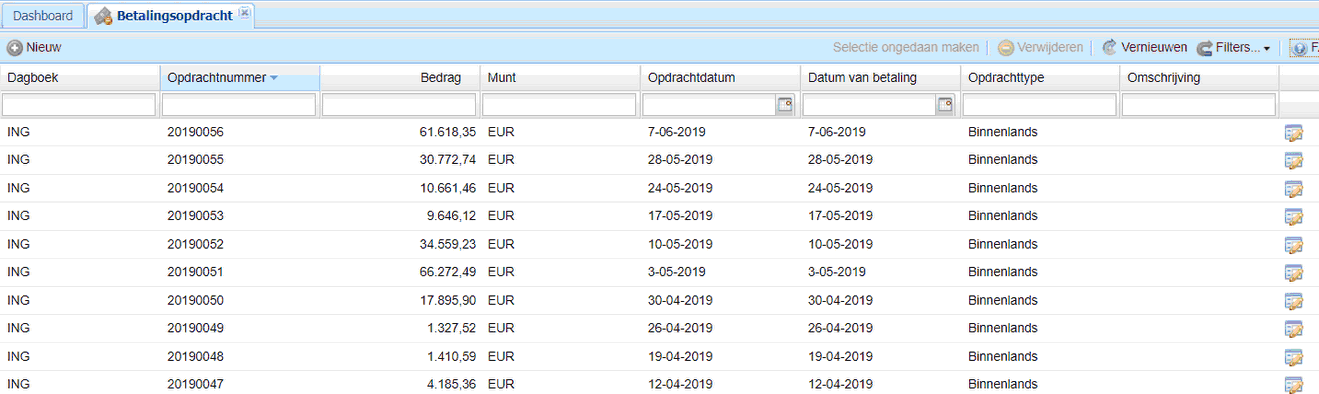Click order date 24-05-2019
This screenshot has width=1319, height=394.
(x=680, y=188)
